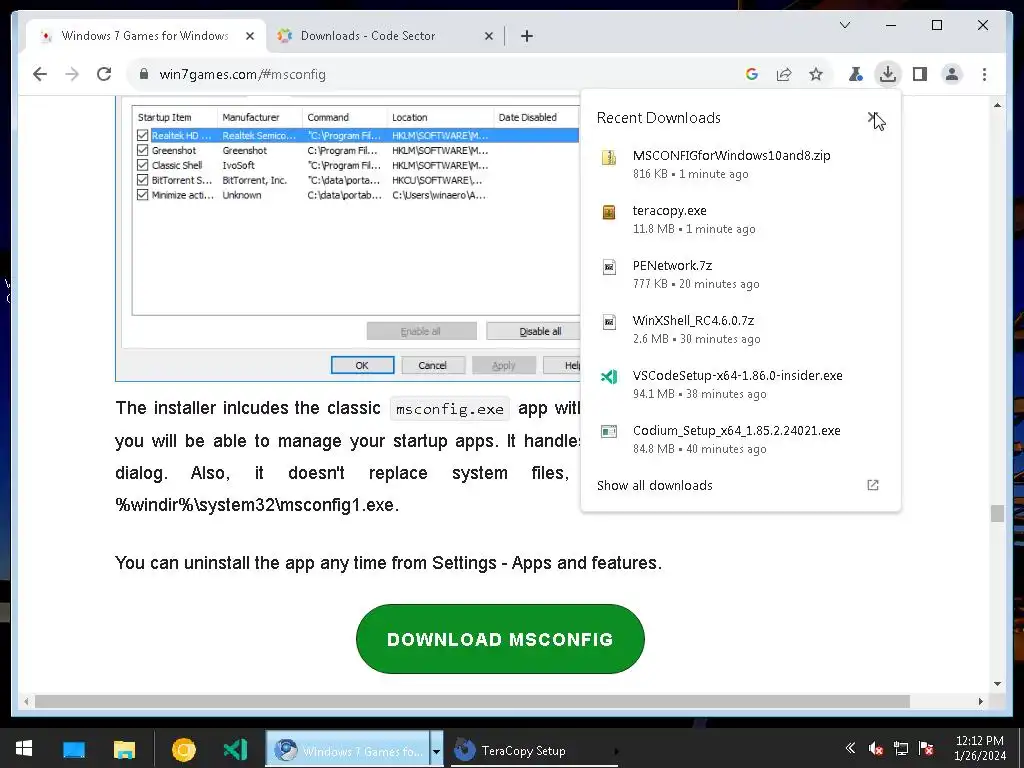Click muted volume tray icon
The height and width of the screenshot is (768, 1024).
875,749
